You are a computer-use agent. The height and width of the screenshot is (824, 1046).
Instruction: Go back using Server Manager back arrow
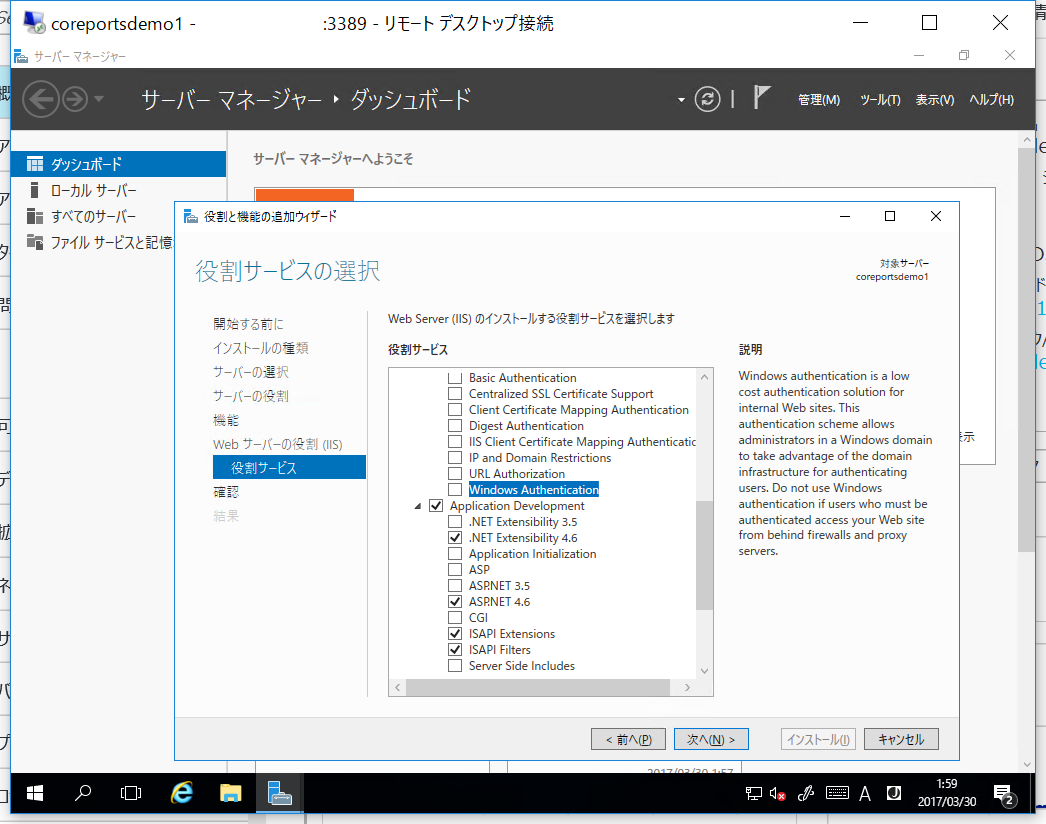[x=41, y=99]
